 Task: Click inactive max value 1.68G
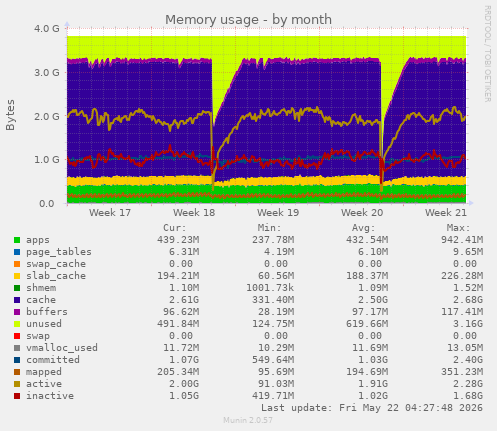tap(468, 396)
